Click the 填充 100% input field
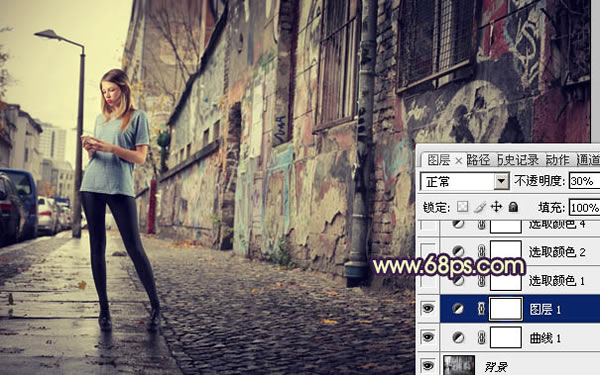Viewport: 600px width, 375px height. click(x=584, y=207)
